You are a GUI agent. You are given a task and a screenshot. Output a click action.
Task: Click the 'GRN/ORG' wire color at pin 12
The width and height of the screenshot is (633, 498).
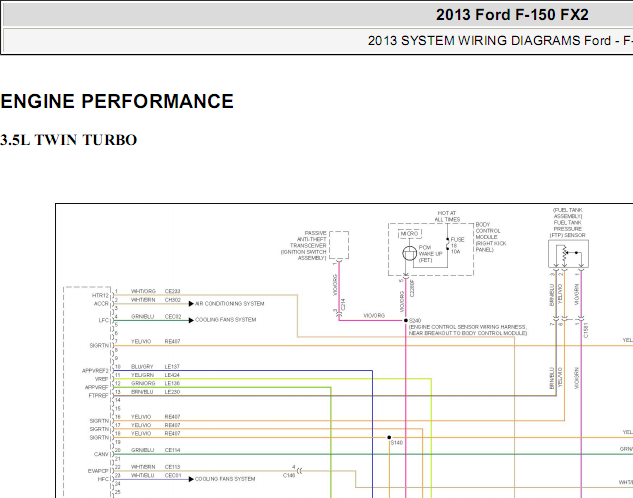tap(143, 383)
